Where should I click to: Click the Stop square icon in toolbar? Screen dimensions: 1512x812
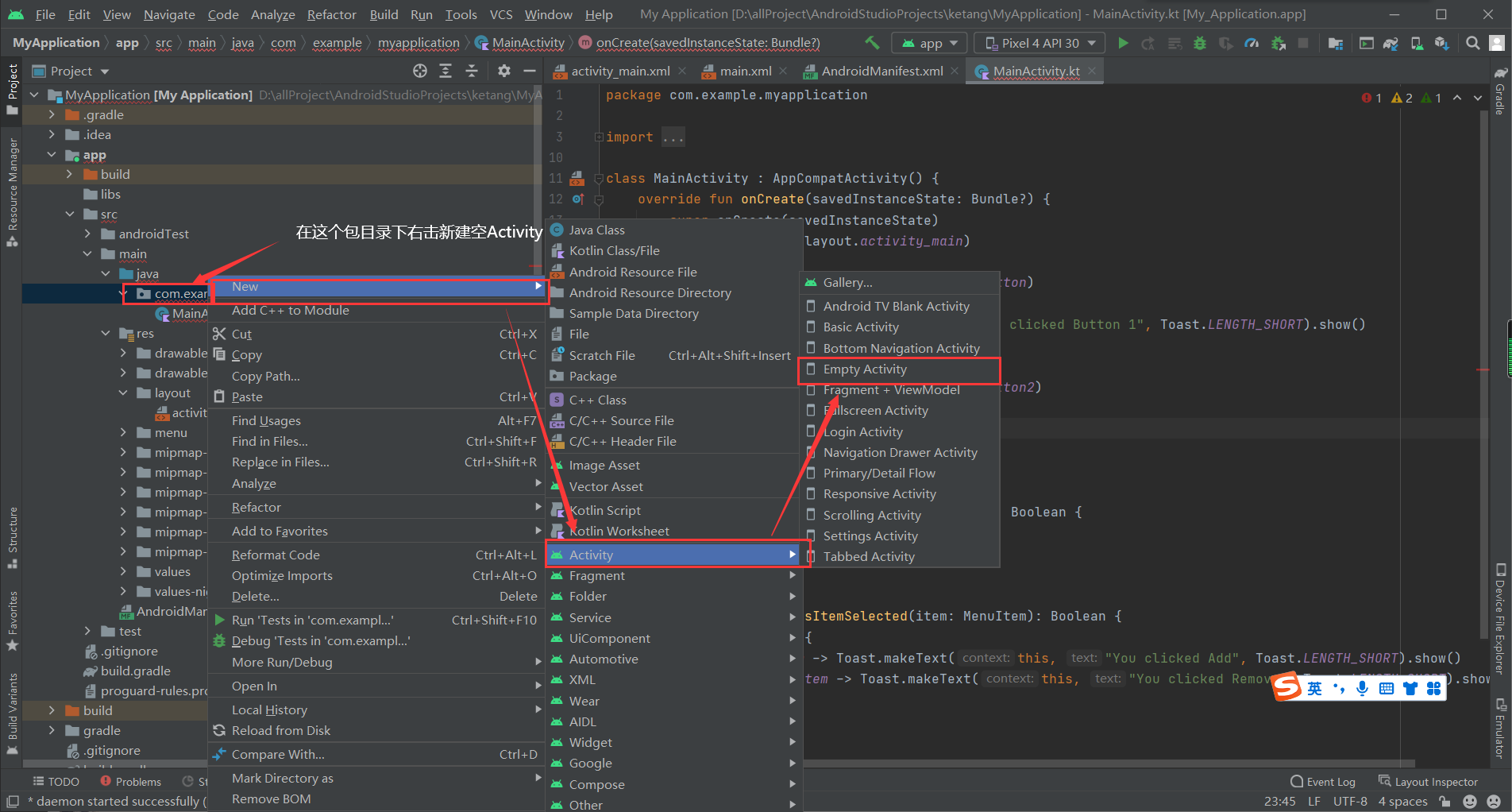pyautogui.click(x=1303, y=43)
